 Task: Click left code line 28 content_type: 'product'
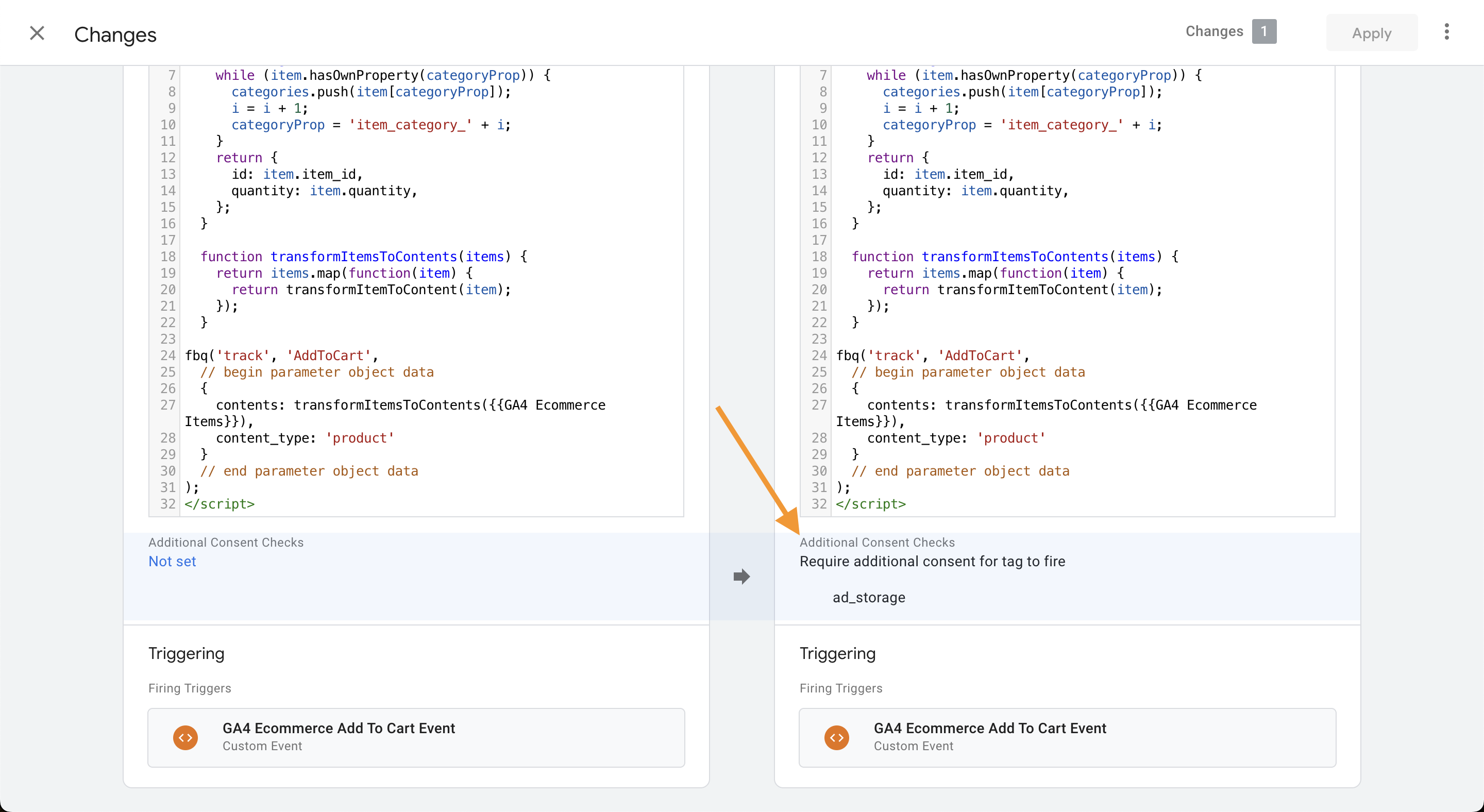tap(305, 437)
